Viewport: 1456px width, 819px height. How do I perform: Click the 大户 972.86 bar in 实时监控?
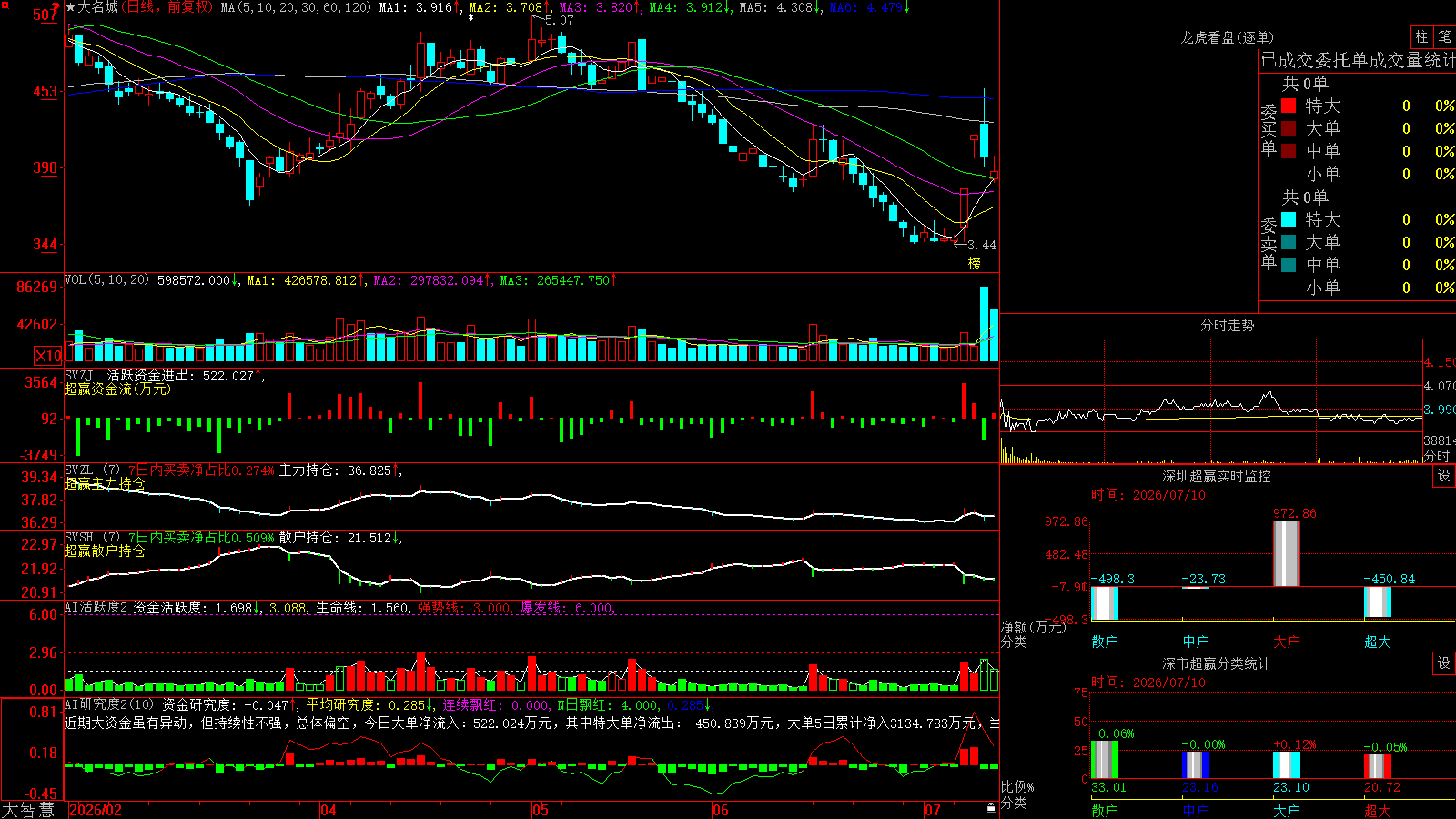click(x=1287, y=553)
